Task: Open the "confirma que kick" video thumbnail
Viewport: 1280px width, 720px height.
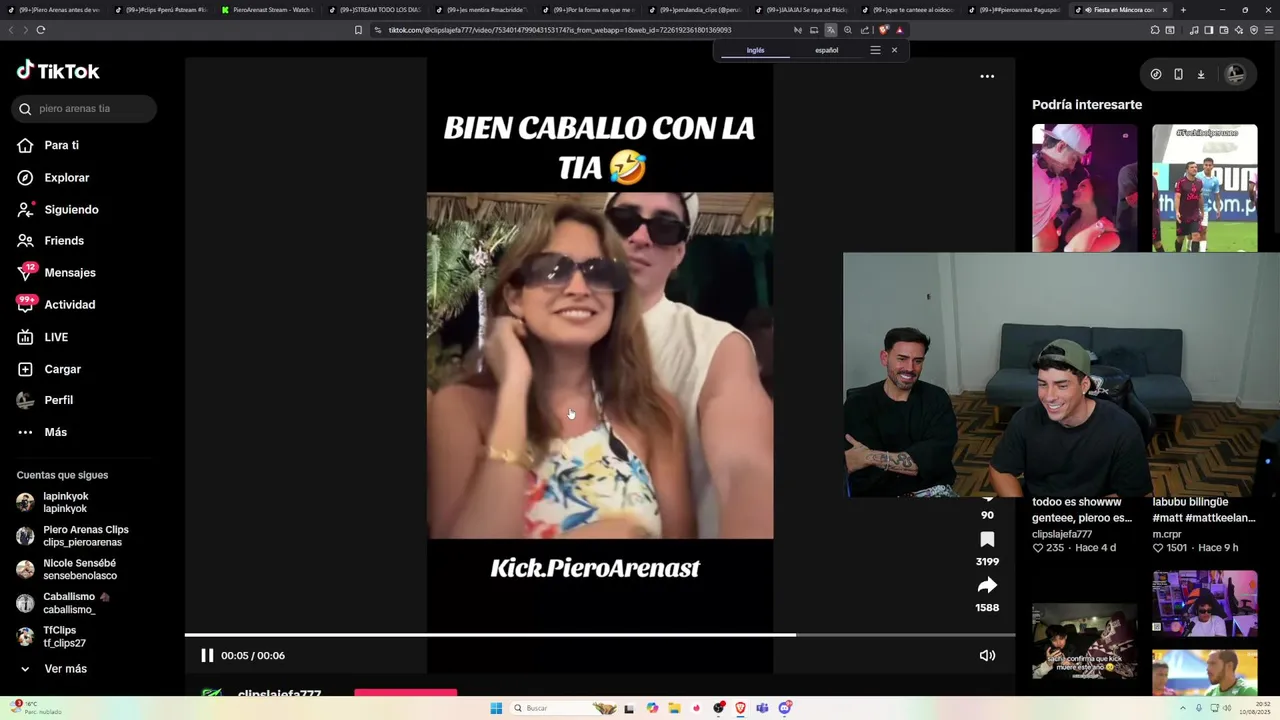Action: 1084,640
